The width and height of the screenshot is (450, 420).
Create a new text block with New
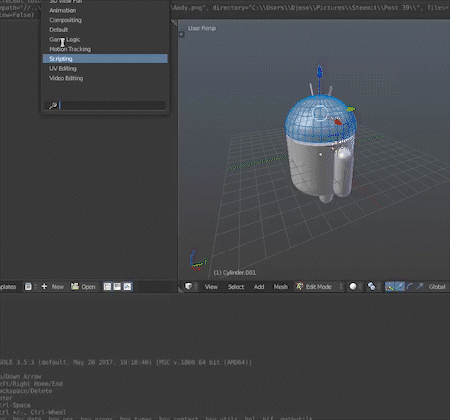click(53, 287)
